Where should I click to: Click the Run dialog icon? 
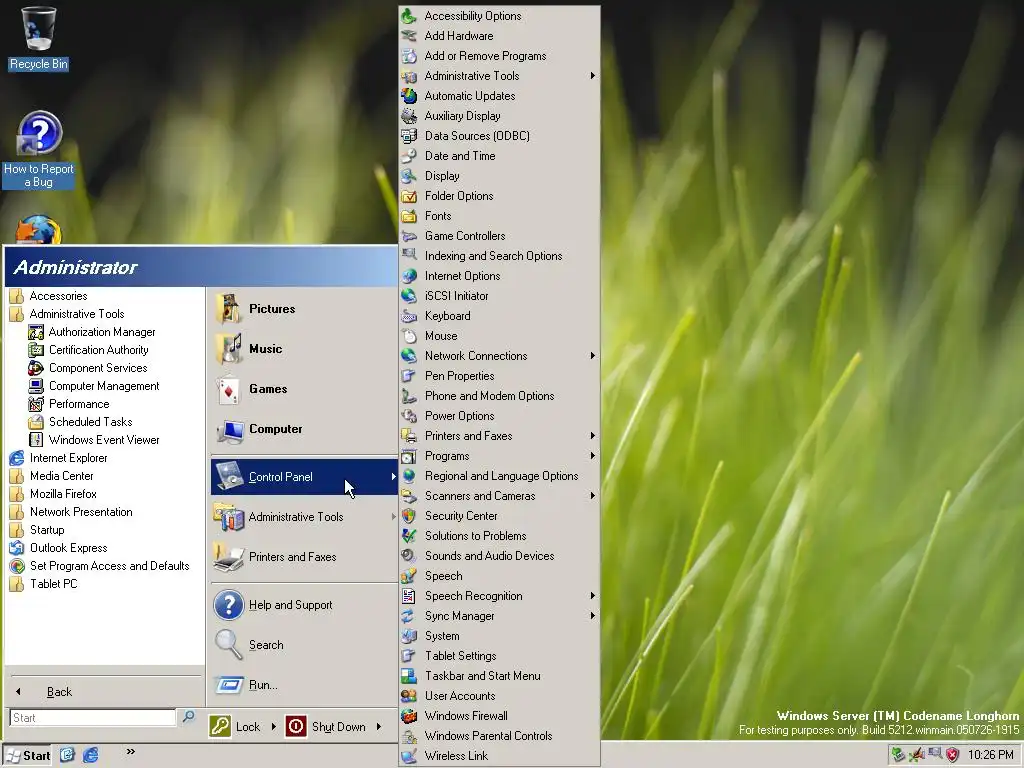(229, 685)
